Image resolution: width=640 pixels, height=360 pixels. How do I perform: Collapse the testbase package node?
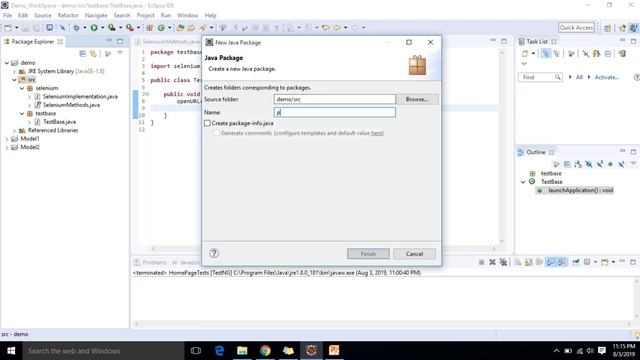tap(22, 113)
